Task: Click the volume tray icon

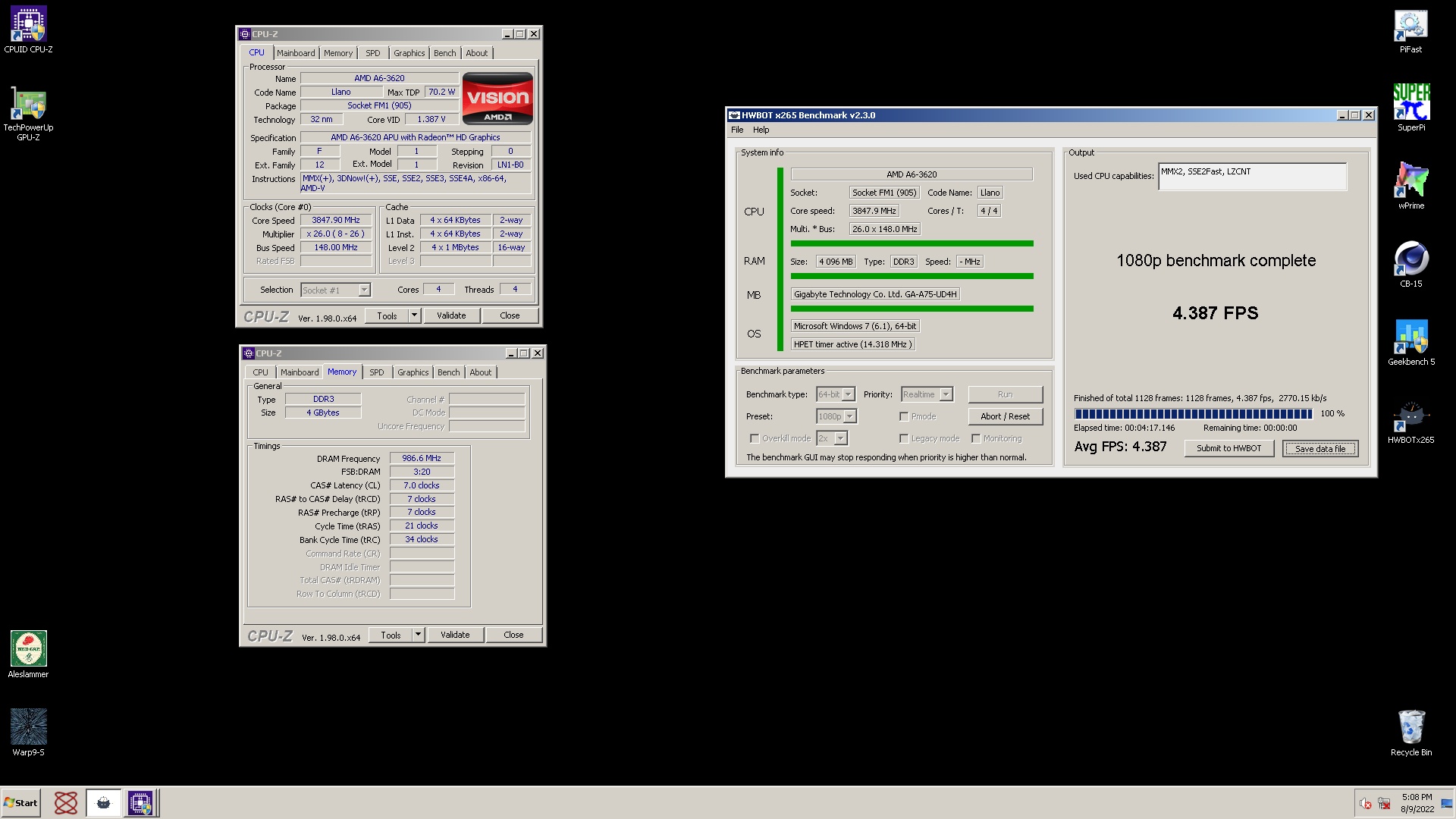Action: point(1366,804)
